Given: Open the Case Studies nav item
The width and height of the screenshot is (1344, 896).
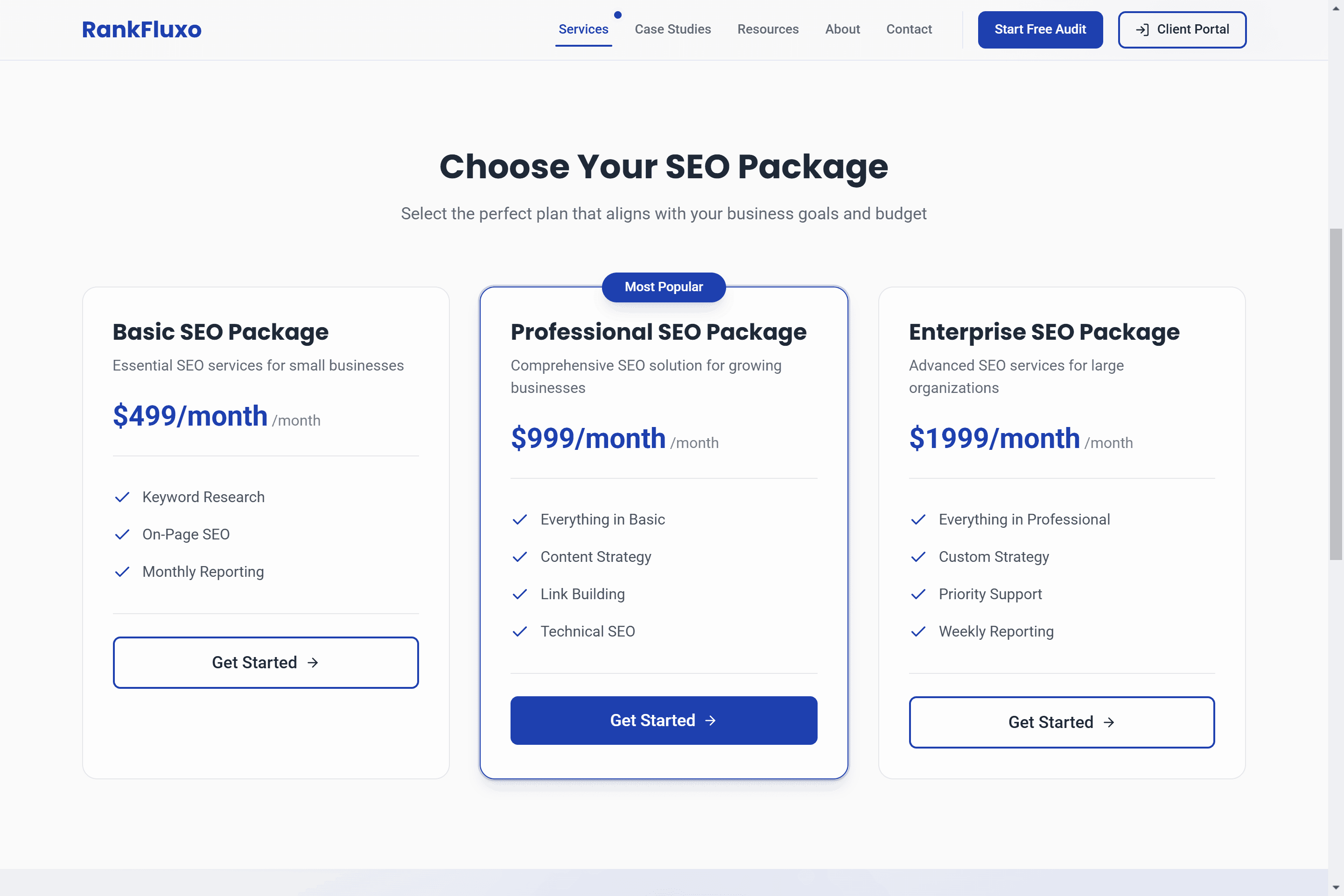Looking at the screenshot, I should 672,29.
